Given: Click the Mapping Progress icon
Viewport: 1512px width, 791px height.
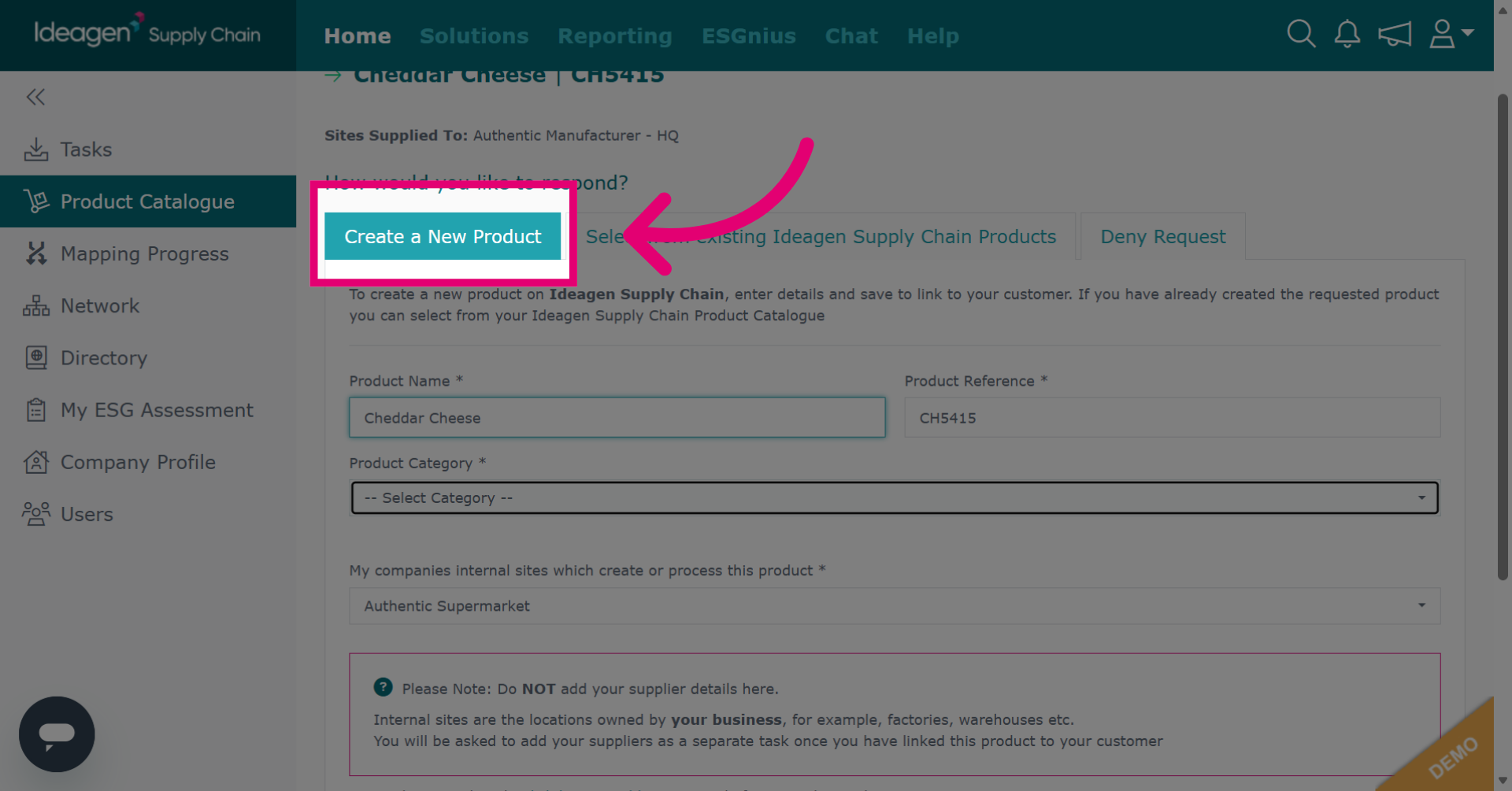Looking at the screenshot, I should pyautogui.click(x=36, y=253).
